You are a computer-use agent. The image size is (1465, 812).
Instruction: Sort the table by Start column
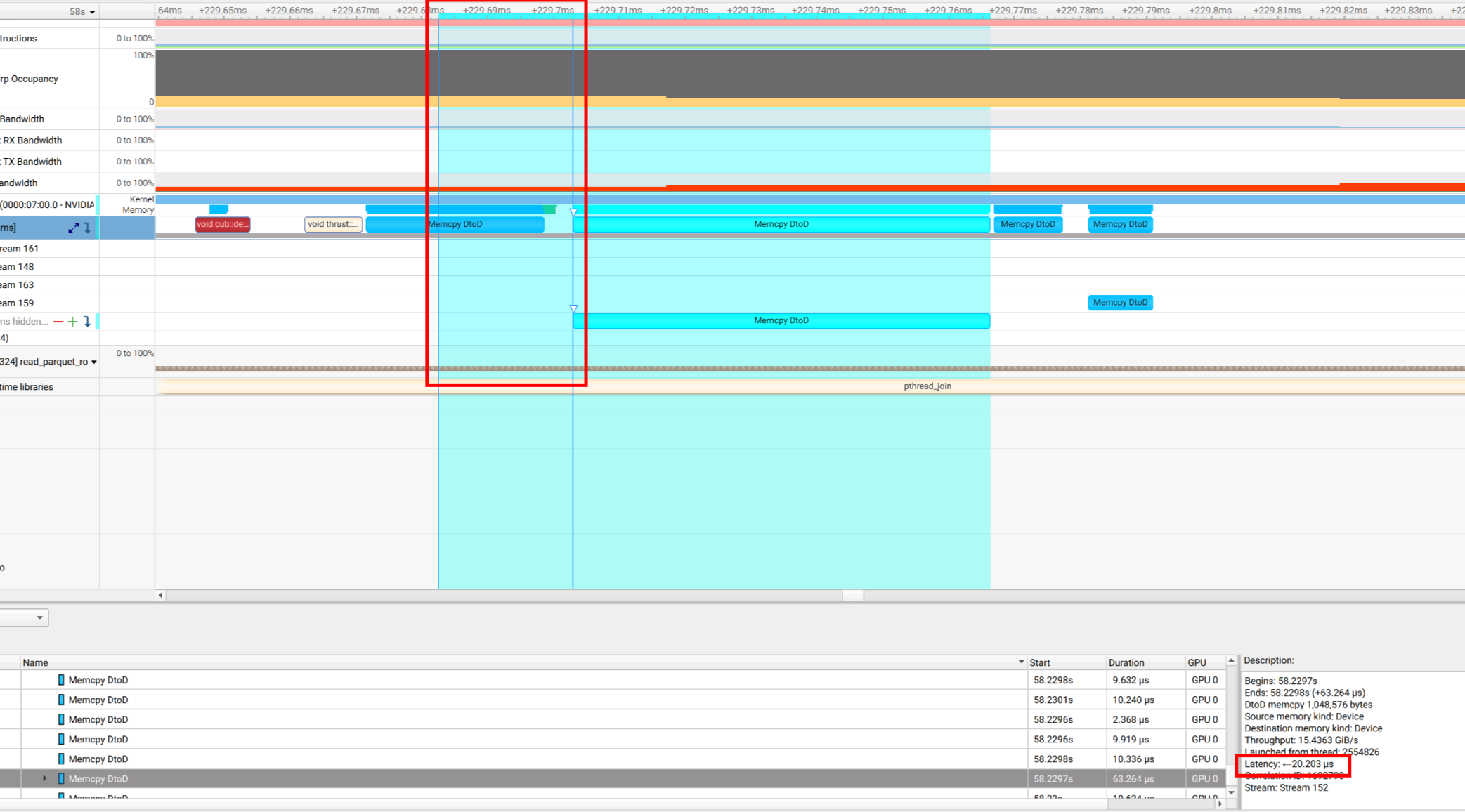[1040, 662]
